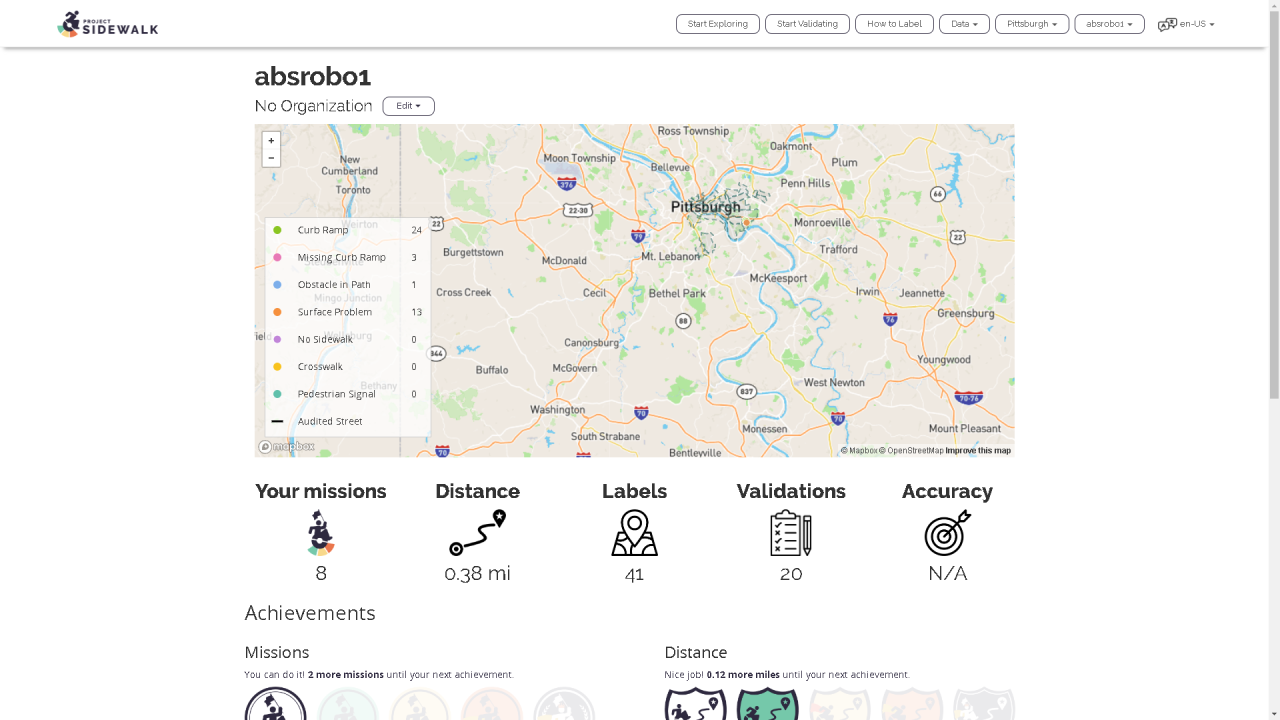Open the absrobo1 user menu
1280x720 pixels.
point(1109,24)
